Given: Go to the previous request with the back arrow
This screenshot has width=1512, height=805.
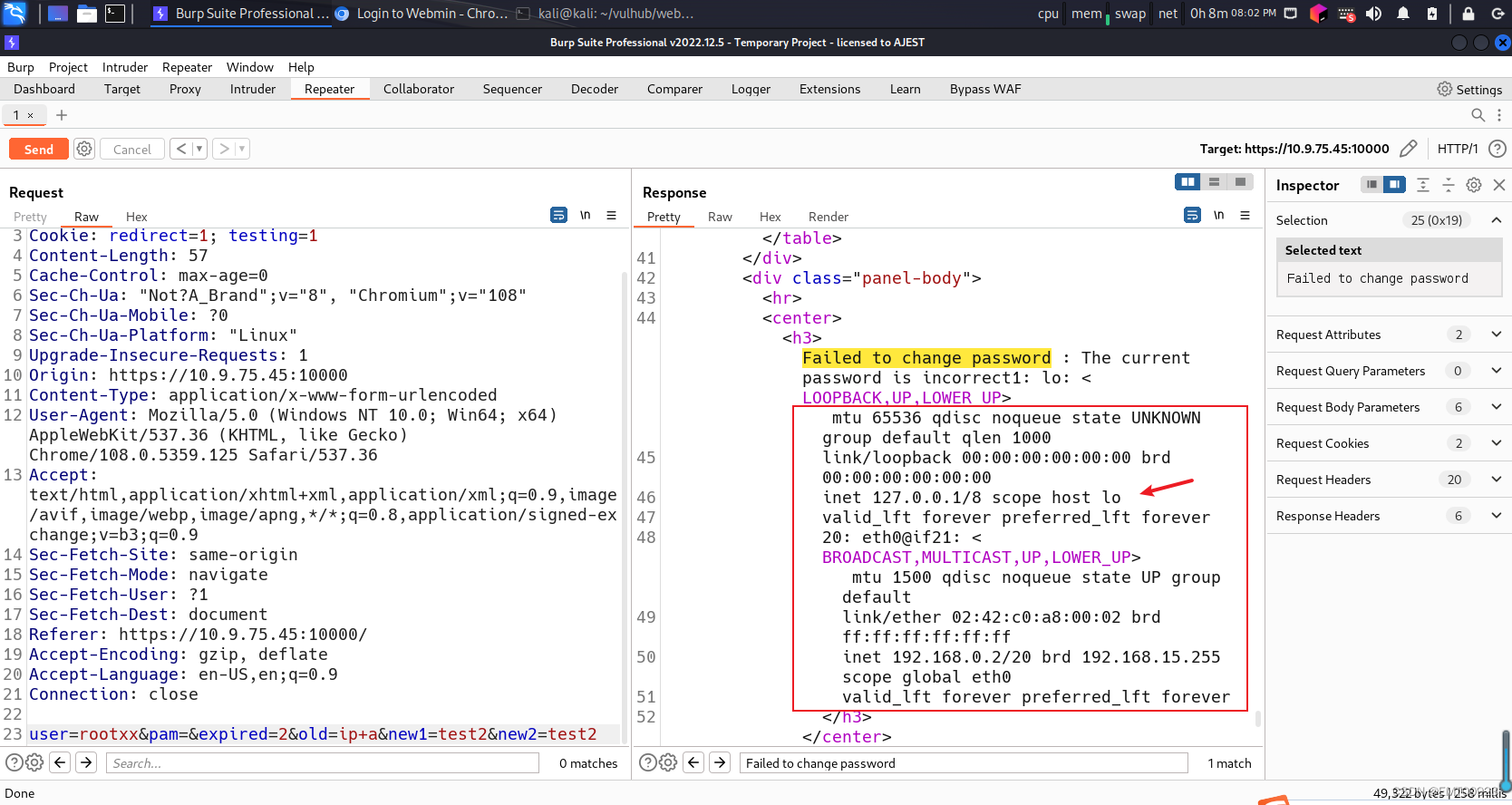Looking at the screenshot, I should coord(181,149).
